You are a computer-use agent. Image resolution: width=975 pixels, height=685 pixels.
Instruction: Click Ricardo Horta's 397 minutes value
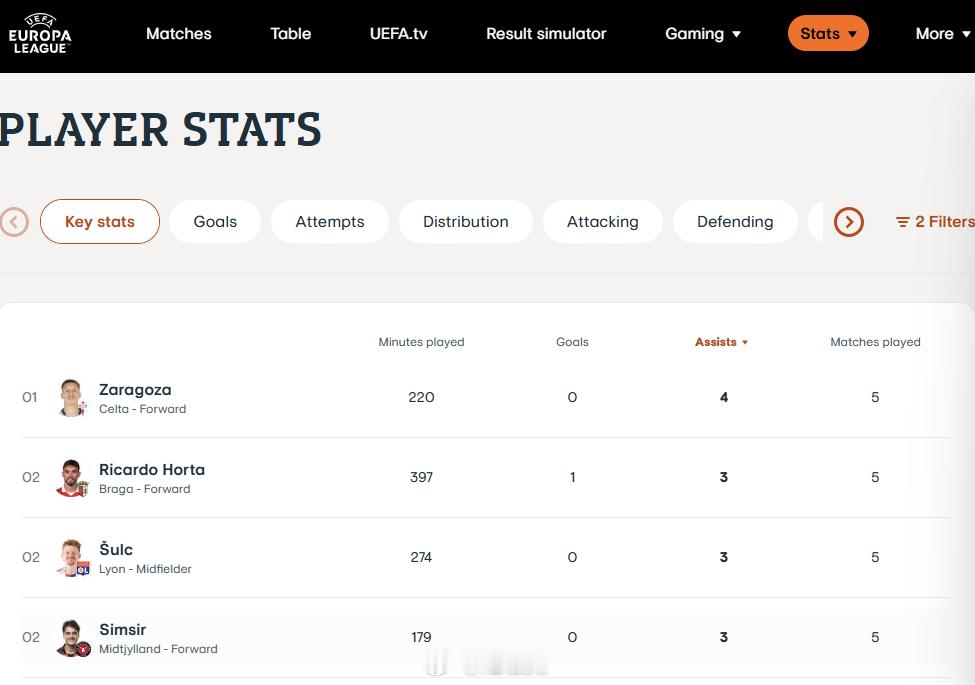point(421,477)
